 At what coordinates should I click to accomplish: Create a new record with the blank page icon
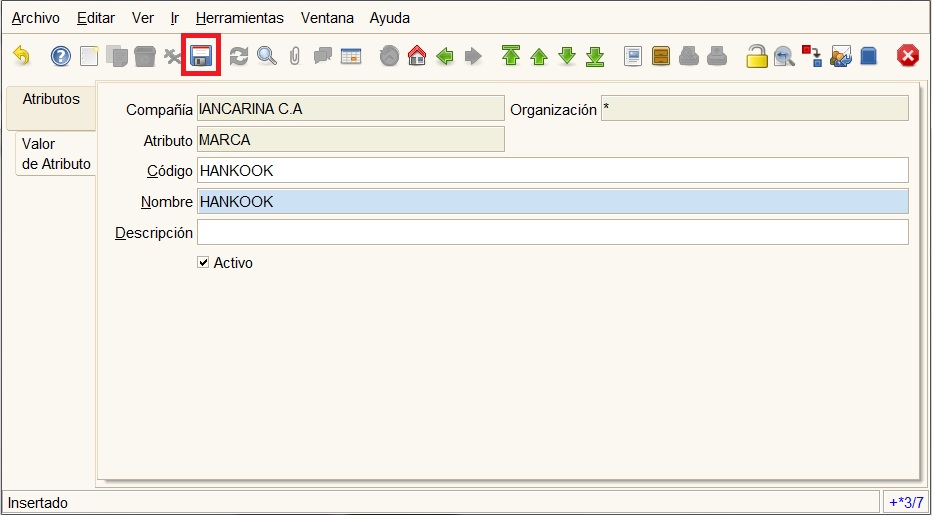click(x=89, y=56)
